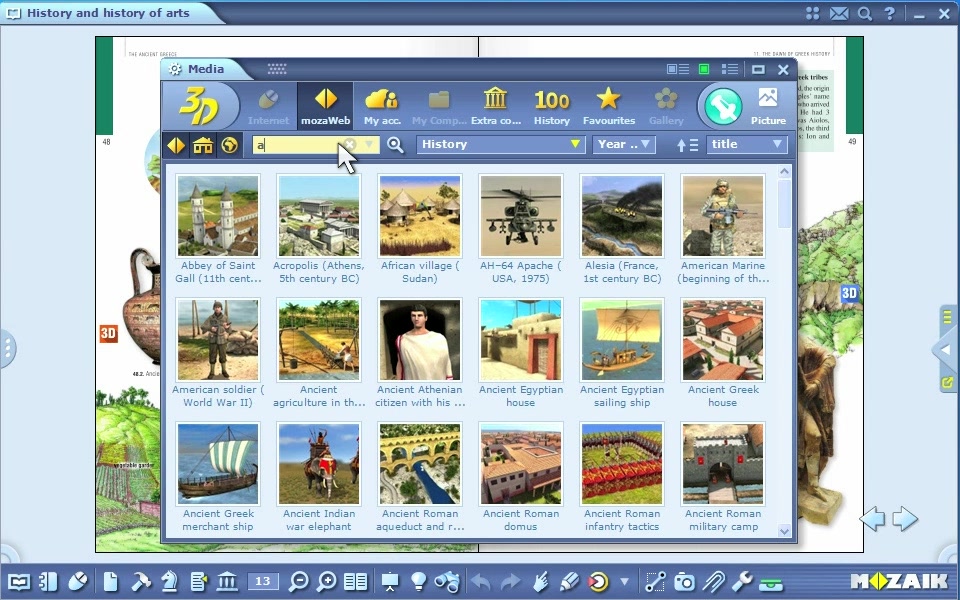
Task: Open the Year filter dropdown
Action: click(624, 144)
